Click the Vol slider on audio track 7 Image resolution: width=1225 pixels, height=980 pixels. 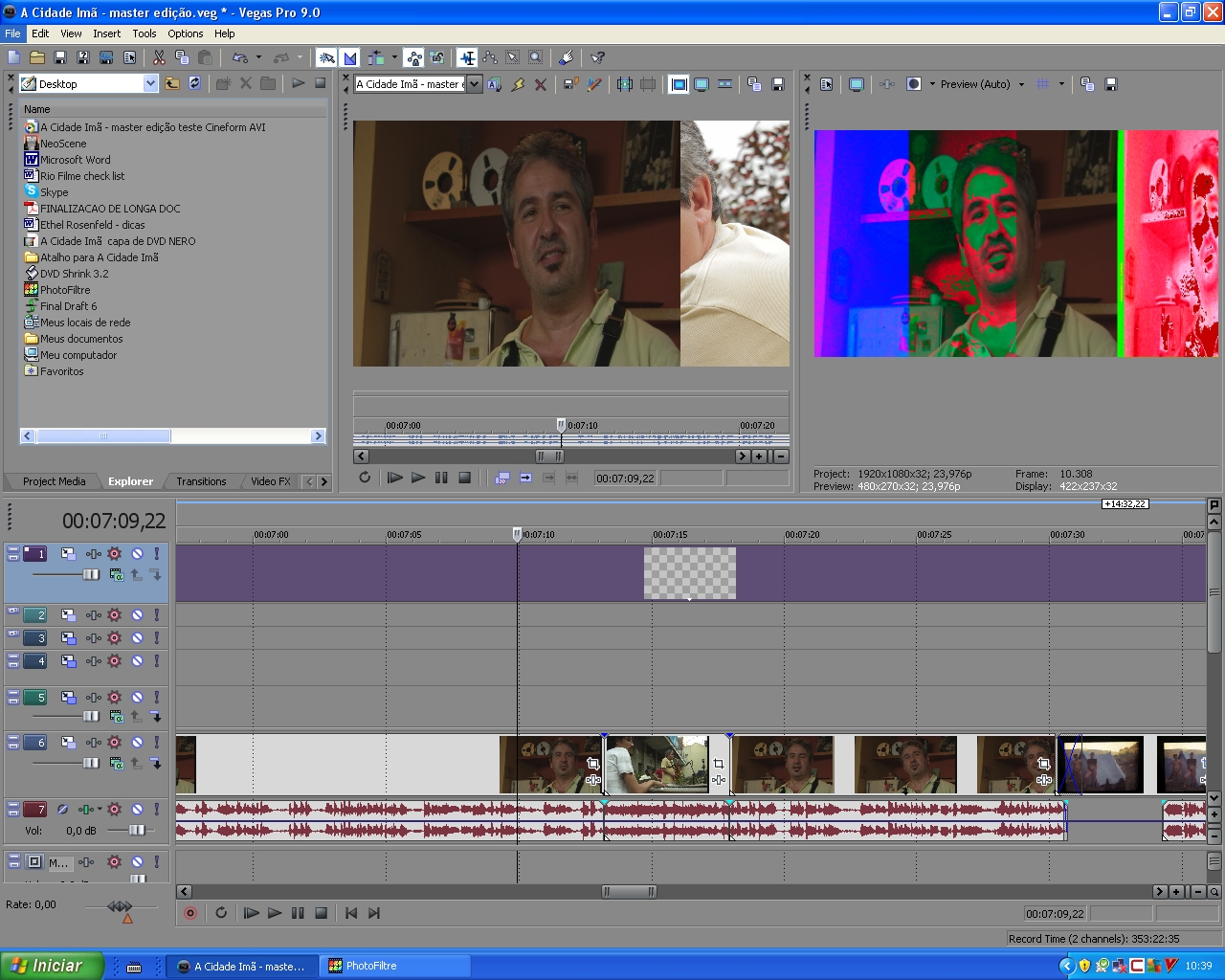tap(137, 831)
